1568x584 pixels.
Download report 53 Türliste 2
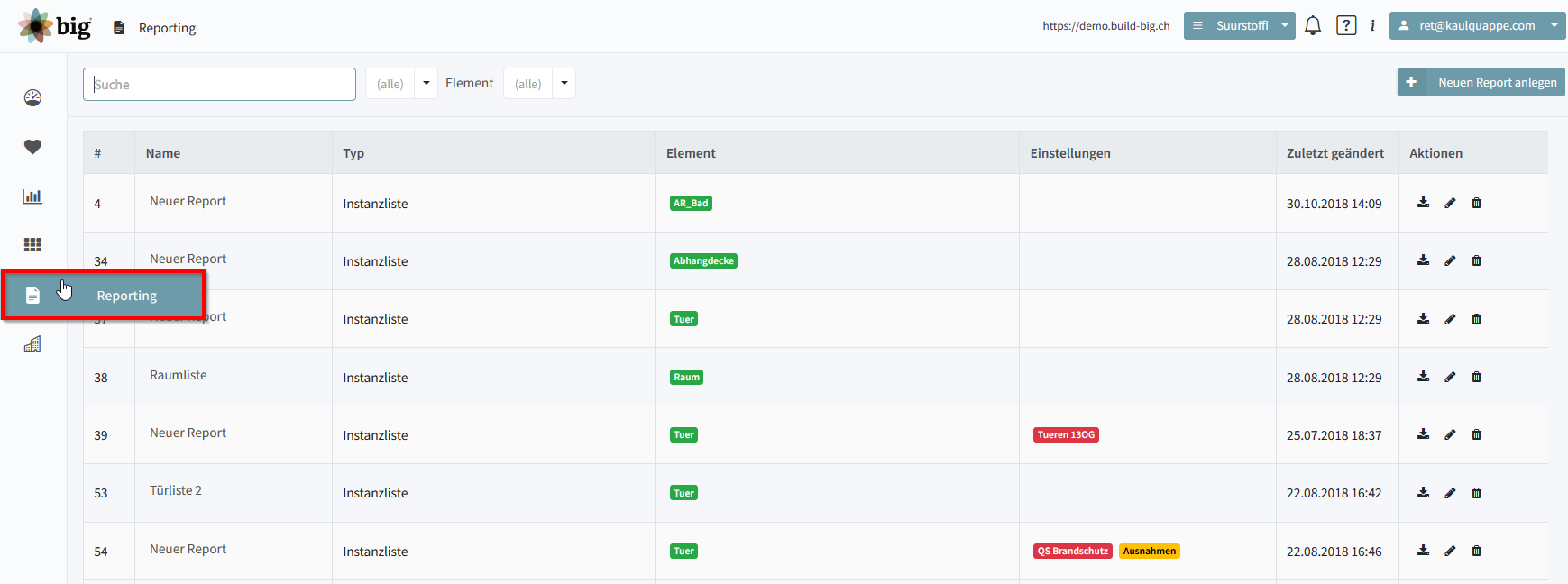coord(1423,493)
